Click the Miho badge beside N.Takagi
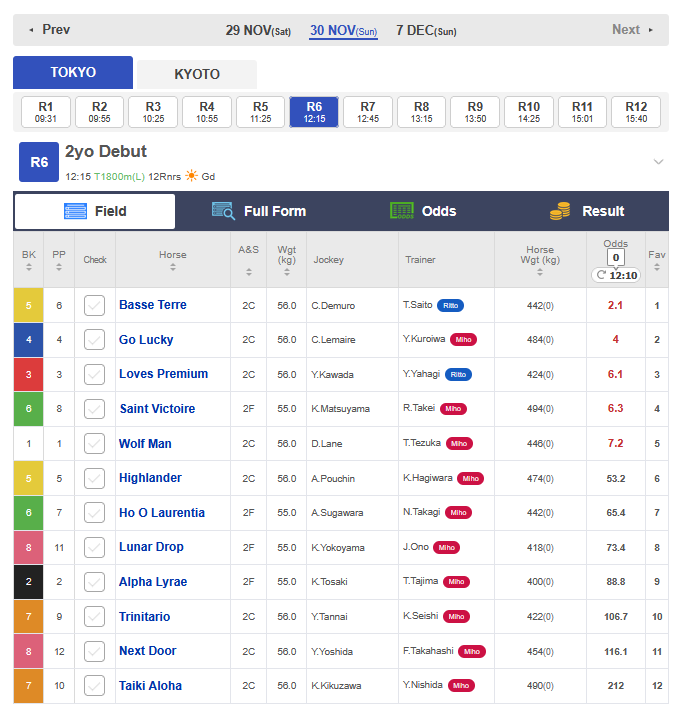Screen dimensions: 682x716 [458, 513]
